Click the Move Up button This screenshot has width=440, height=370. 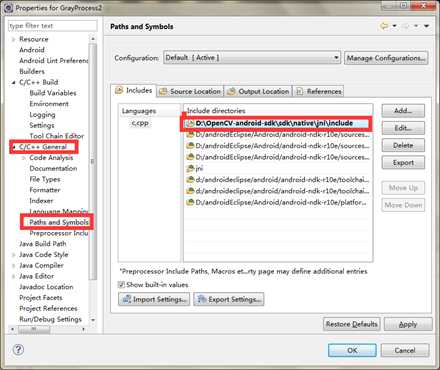click(x=403, y=188)
